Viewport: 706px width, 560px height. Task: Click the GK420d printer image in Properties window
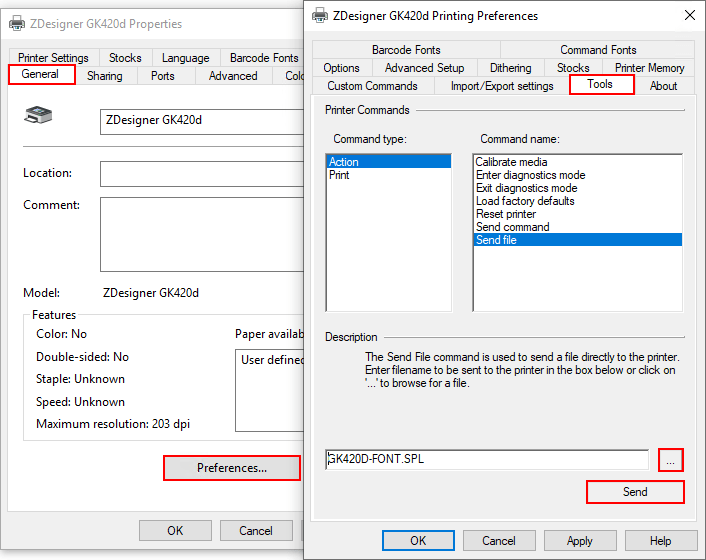38,115
